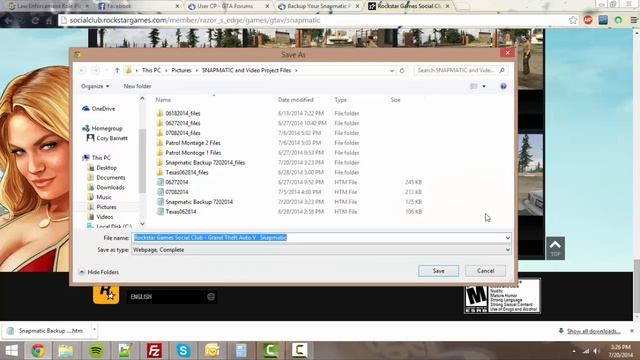This screenshot has height=360, width=640.
Task: Click the Rockstar Games logo in footer
Action: [x=106, y=293]
